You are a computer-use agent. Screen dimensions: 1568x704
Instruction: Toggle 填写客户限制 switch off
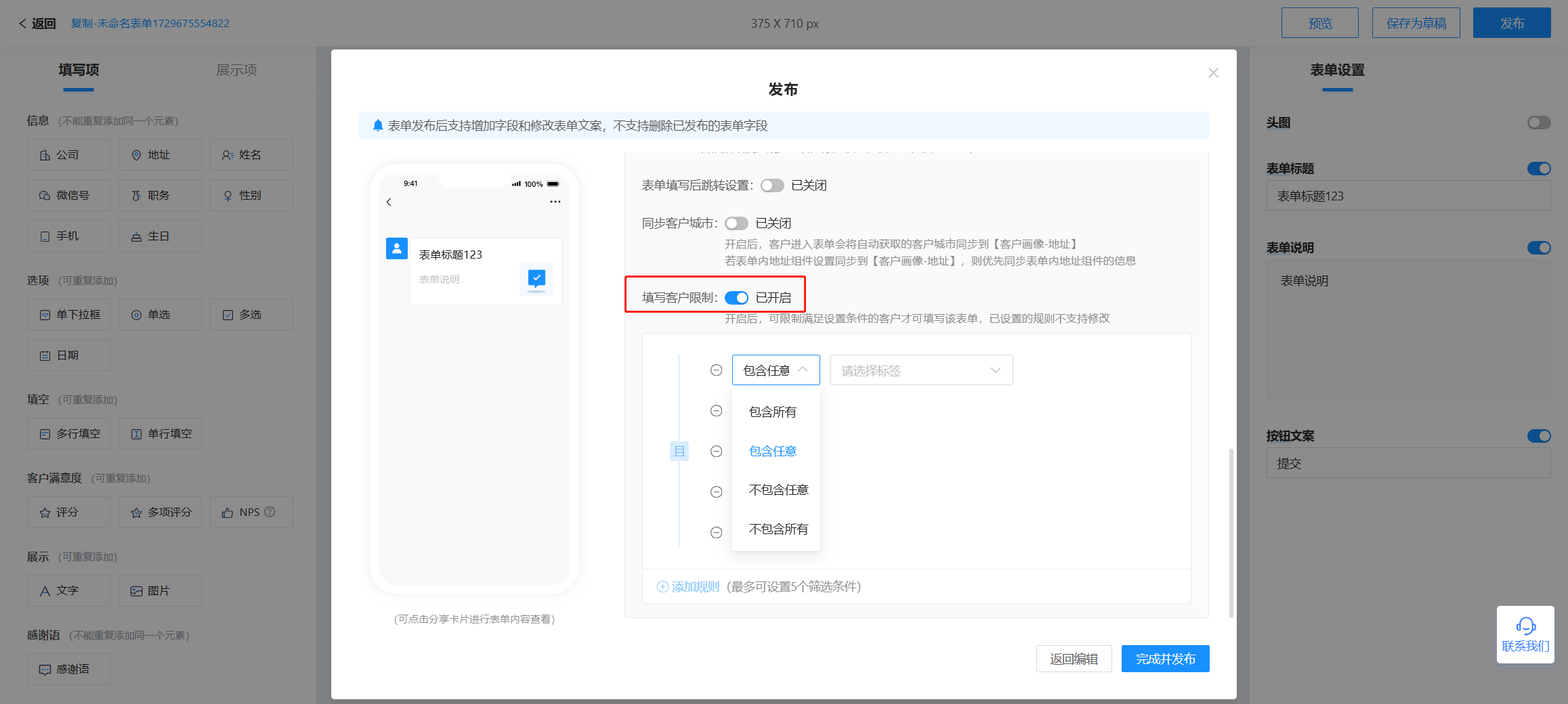pos(736,298)
